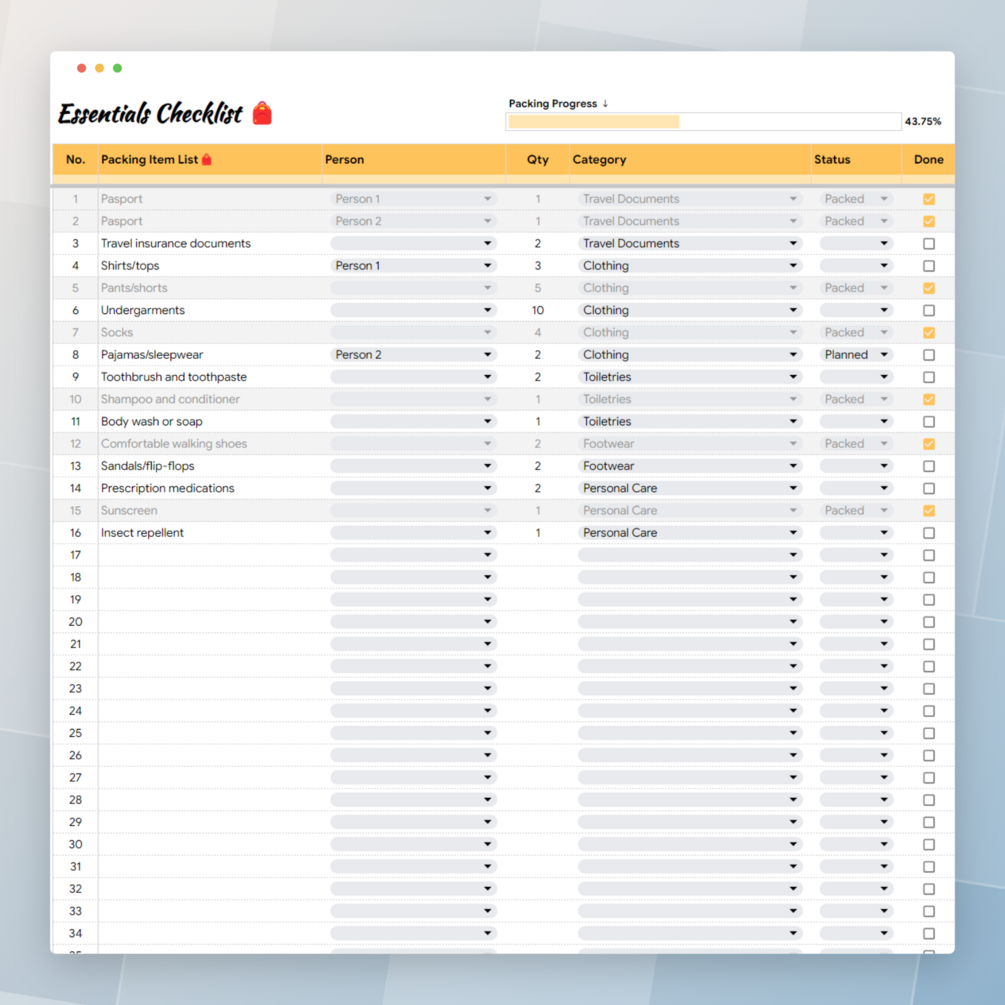Select the Toothbrush and toothpaste cell

(x=210, y=377)
